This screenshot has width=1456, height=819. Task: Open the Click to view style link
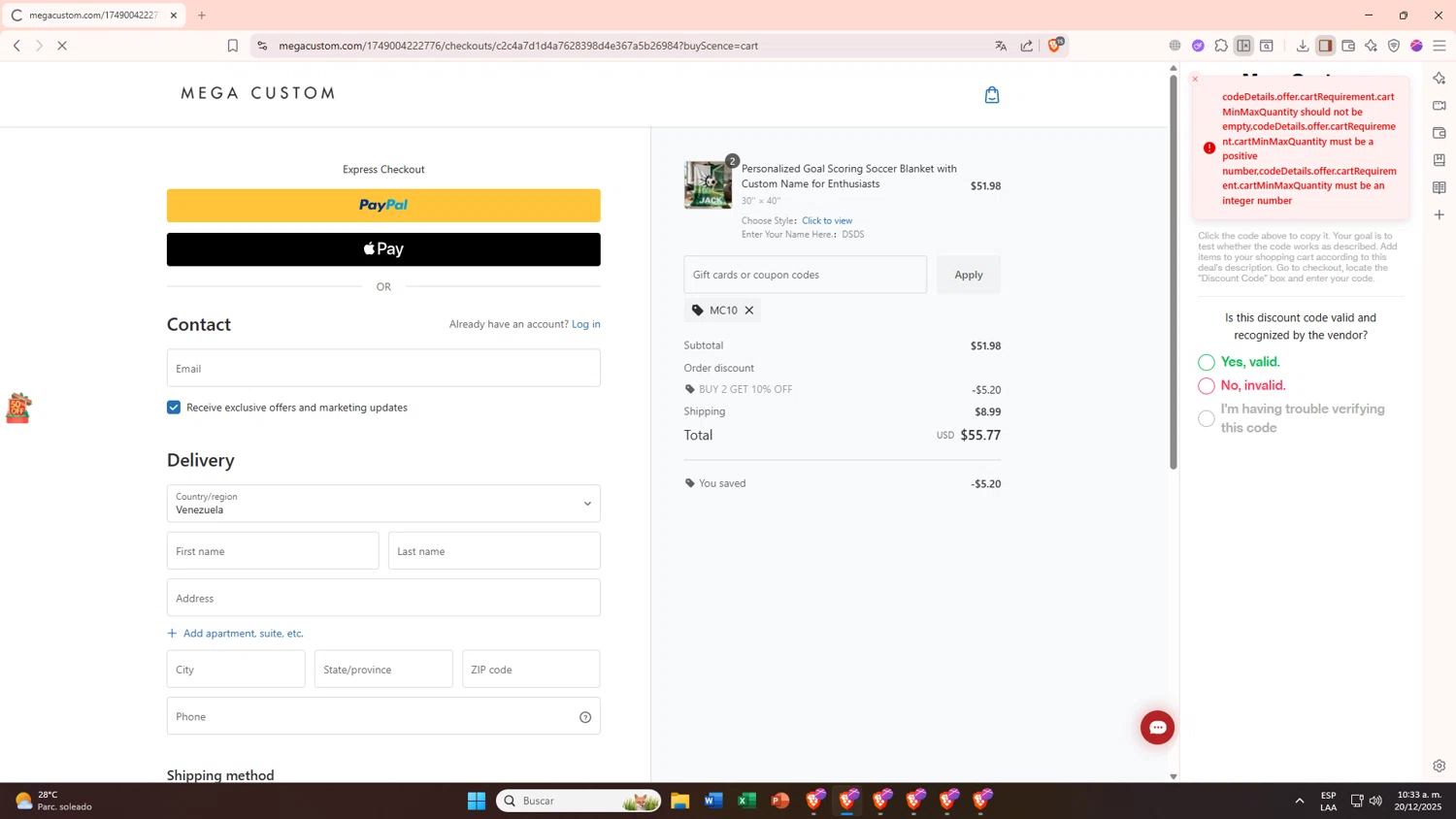coord(827,221)
